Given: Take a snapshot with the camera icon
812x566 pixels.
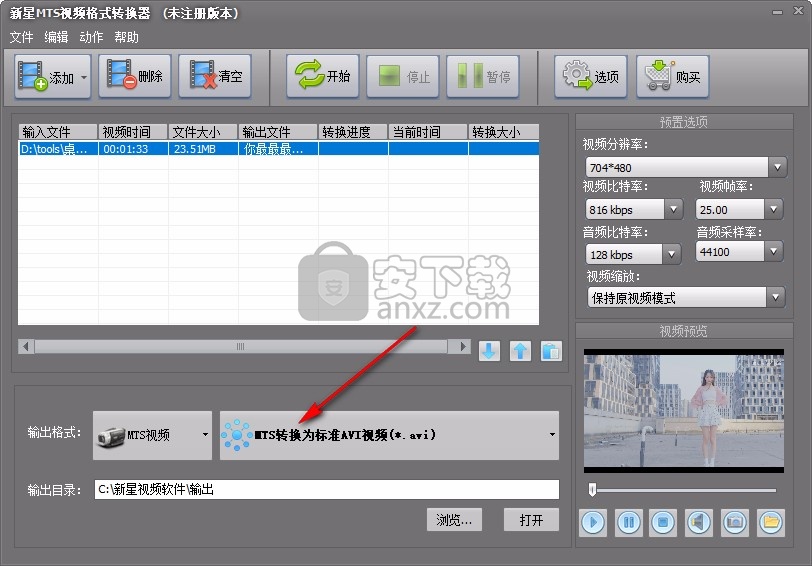Looking at the screenshot, I should pos(735,522).
